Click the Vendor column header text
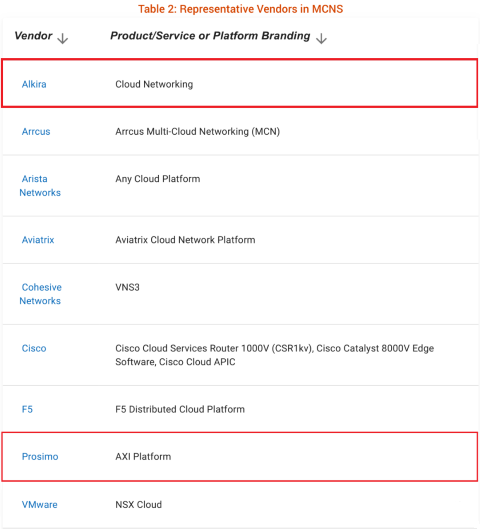480x529 pixels. (x=33, y=35)
